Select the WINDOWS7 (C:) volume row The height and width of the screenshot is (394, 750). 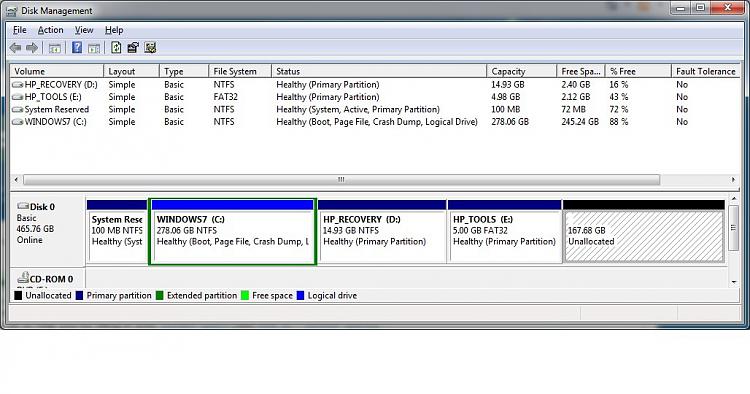pos(375,122)
